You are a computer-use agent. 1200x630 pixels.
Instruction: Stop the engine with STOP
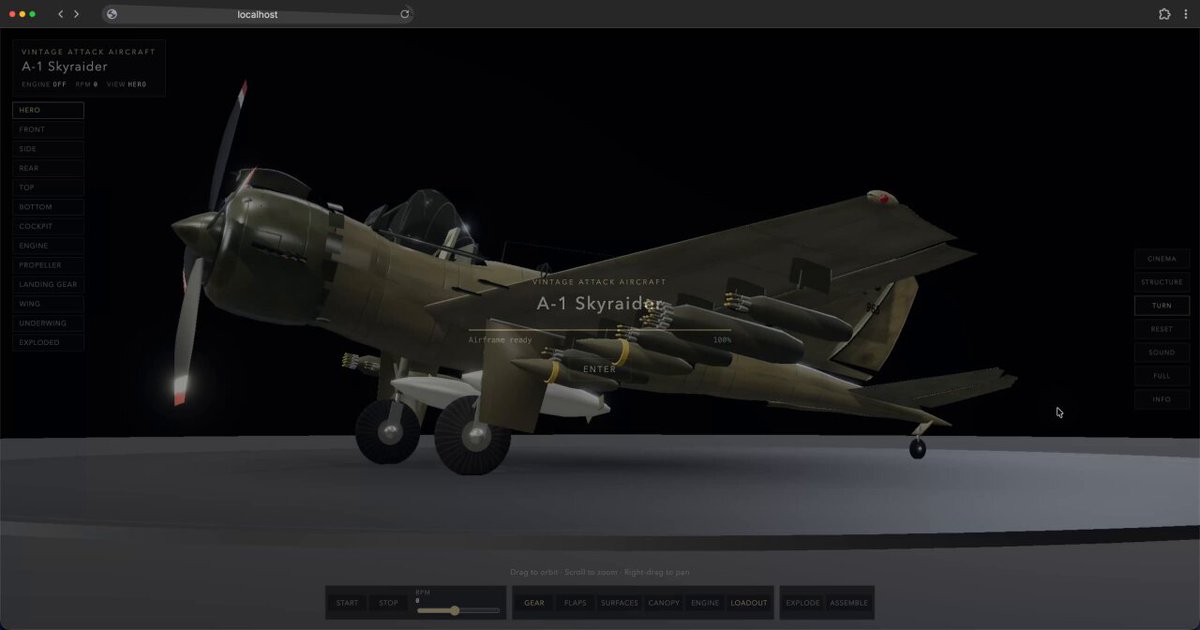click(389, 603)
